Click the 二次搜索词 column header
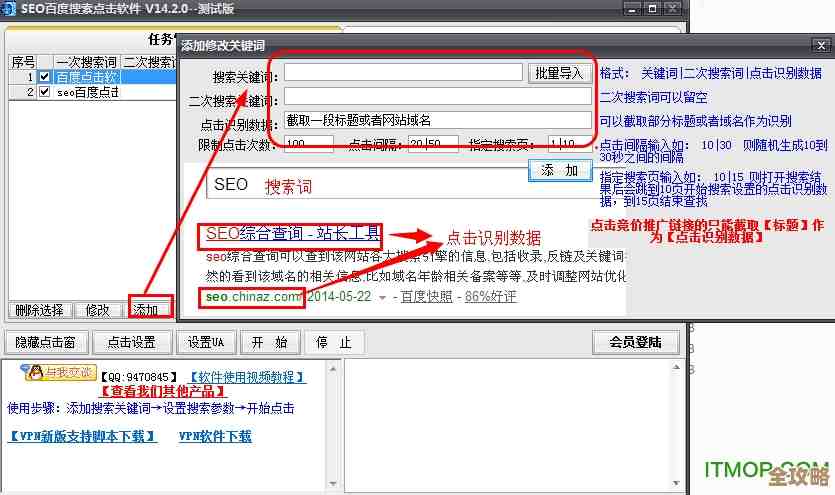 pyautogui.click(x=149, y=62)
